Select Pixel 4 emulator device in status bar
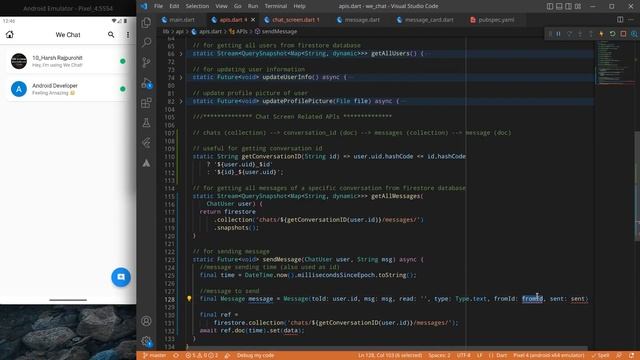The image size is (640, 360). pyautogui.click(x=548, y=356)
